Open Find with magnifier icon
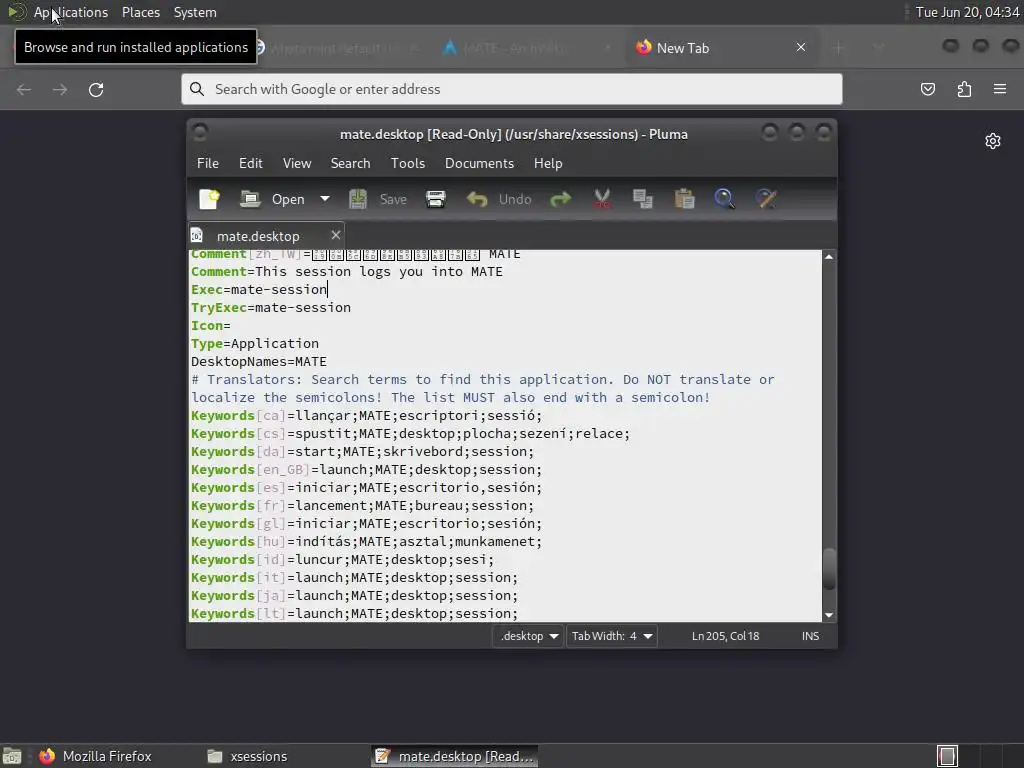The width and height of the screenshot is (1024, 768). (x=724, y=199)
